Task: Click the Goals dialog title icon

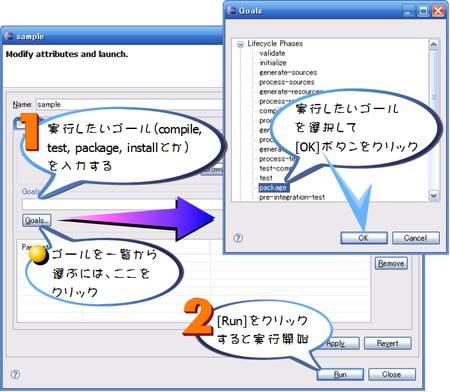Action: pos(231,10)
